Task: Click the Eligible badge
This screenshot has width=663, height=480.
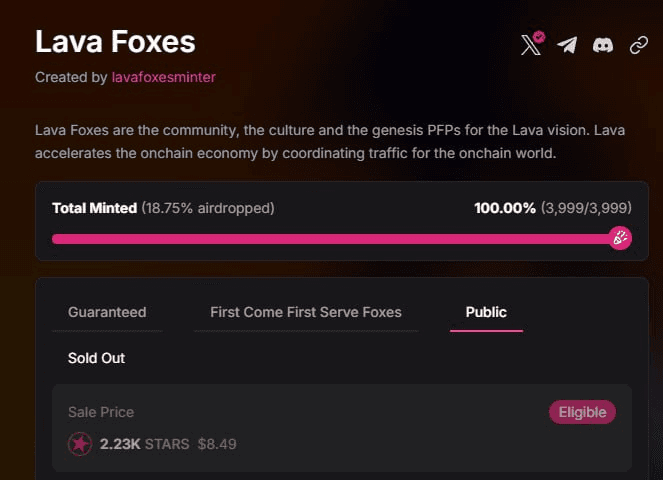Action: [582, 412]
